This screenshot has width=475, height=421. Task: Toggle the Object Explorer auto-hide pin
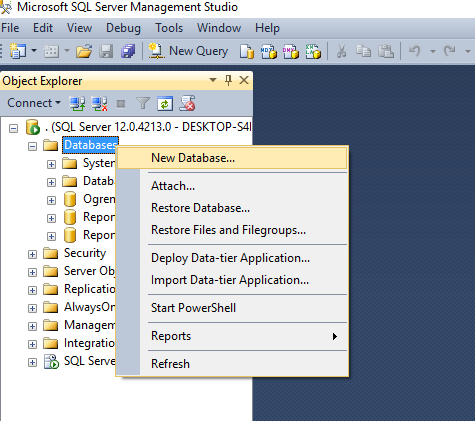pyautogui.click(x=228, y=80)
